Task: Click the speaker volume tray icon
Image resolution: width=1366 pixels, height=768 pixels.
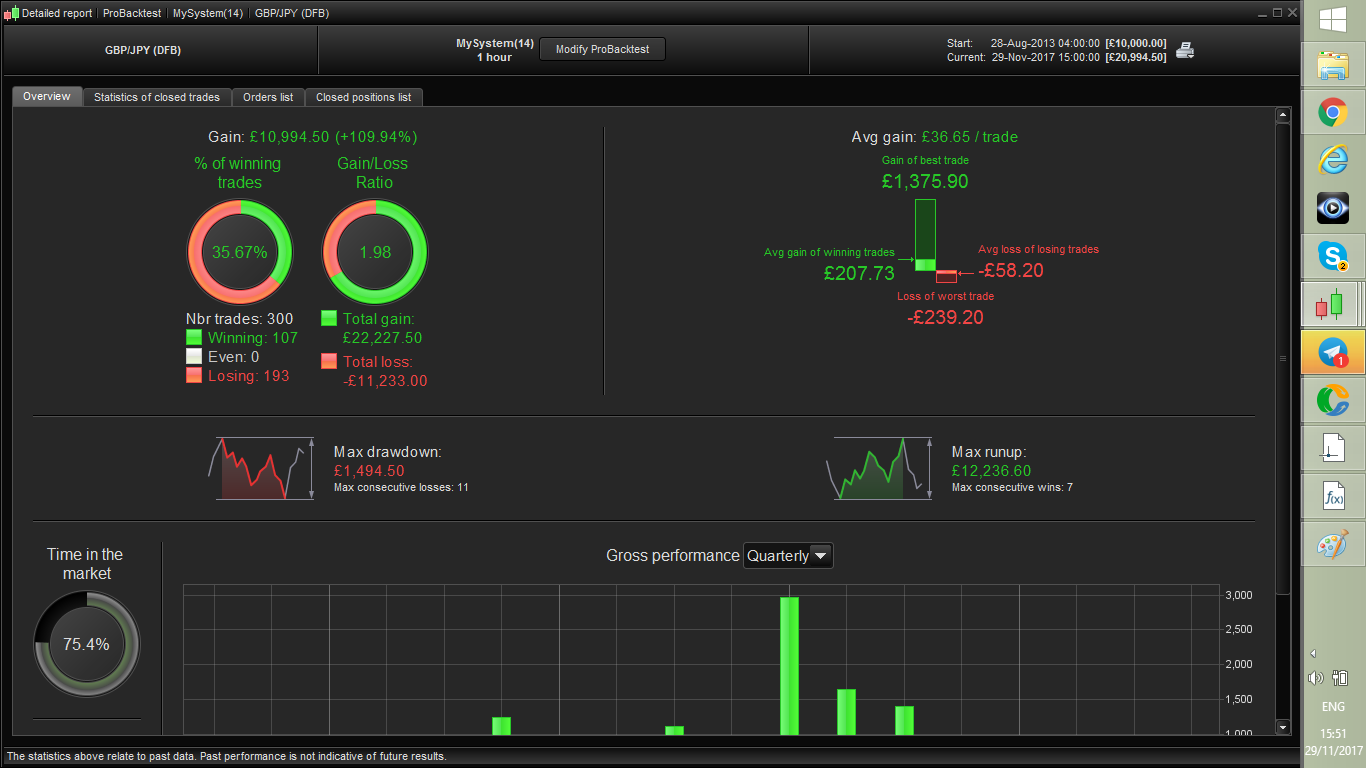Action: (1315, 678)
